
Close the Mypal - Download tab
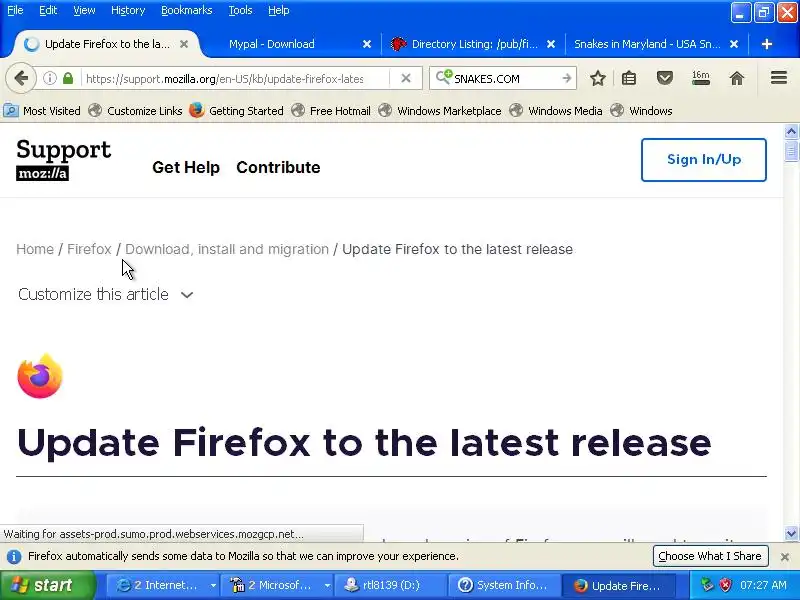coord(367,44)
